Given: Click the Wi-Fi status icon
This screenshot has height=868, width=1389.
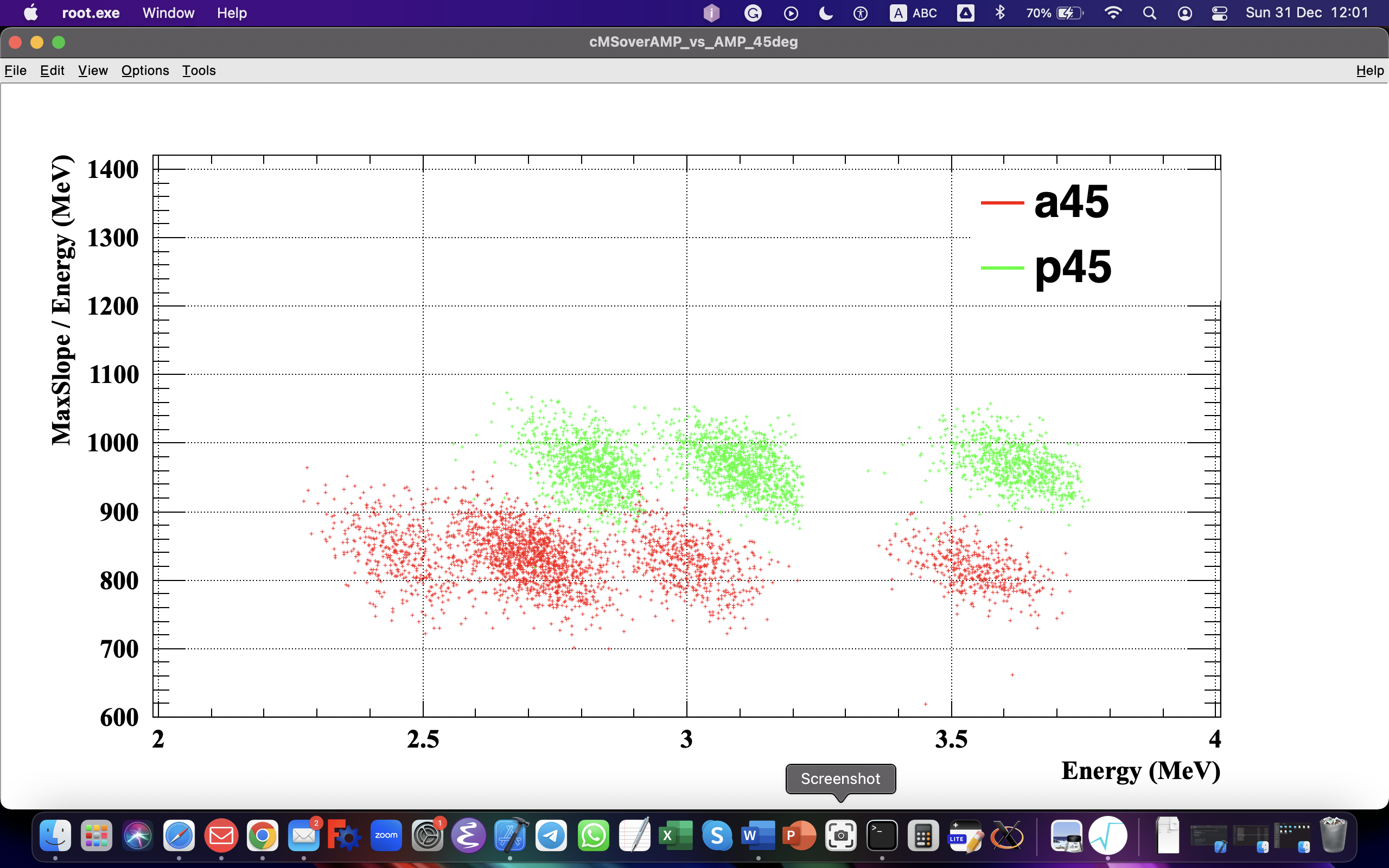Looking at the screenshot, I should [1112, 12].
